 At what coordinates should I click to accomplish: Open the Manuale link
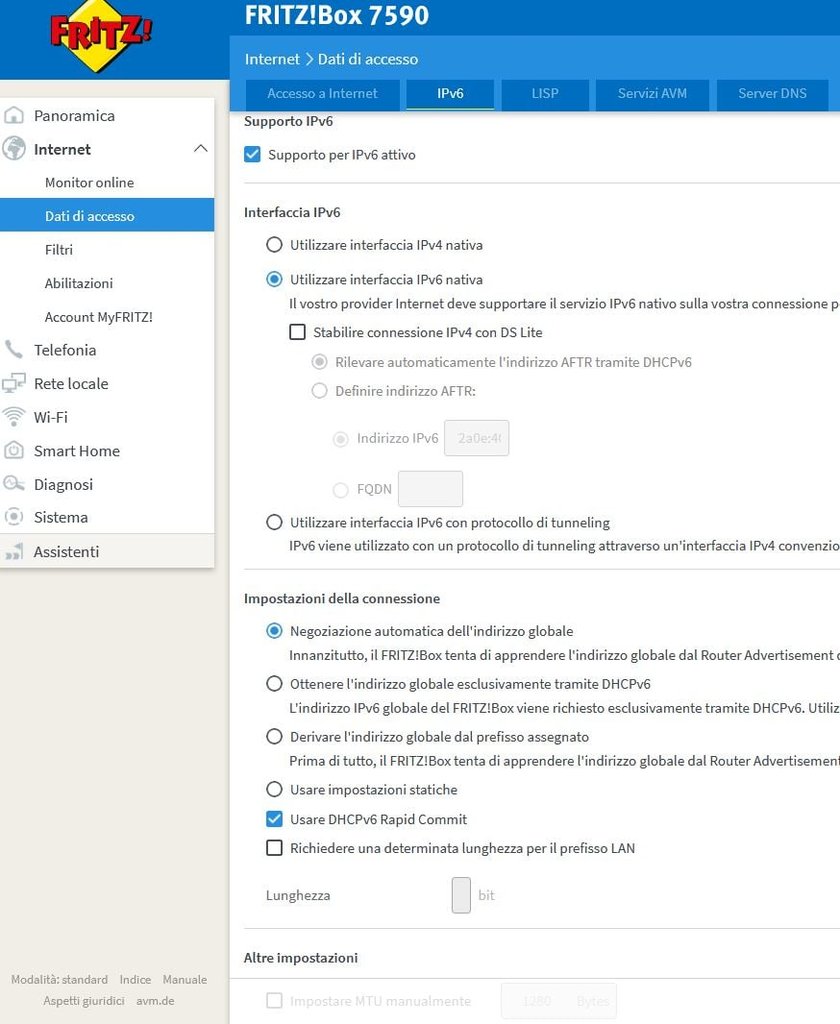(x=185, y=980)
